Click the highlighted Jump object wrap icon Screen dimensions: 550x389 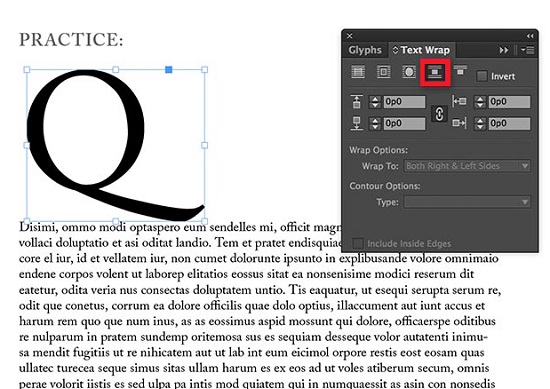[x=435, y=72]
